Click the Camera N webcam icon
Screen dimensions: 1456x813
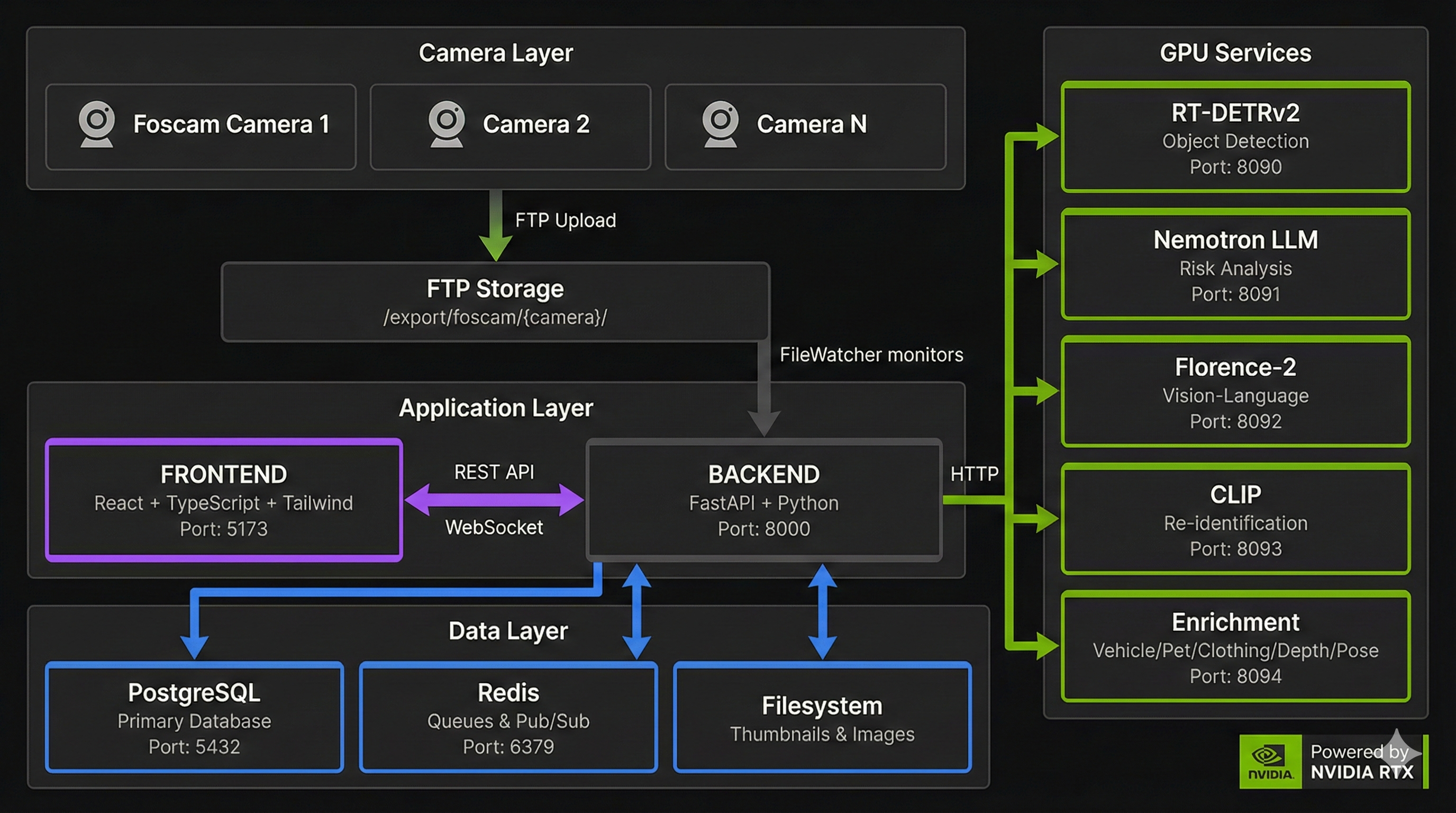coord(719,124)
